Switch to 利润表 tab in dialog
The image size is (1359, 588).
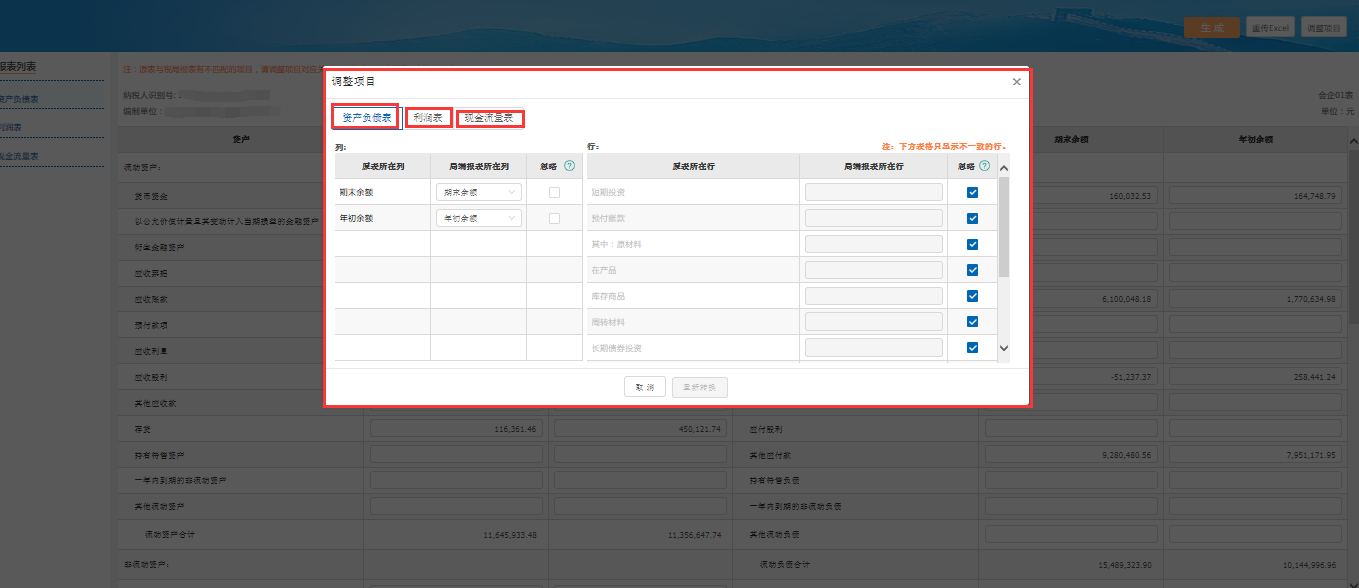[x=428, y=118]
